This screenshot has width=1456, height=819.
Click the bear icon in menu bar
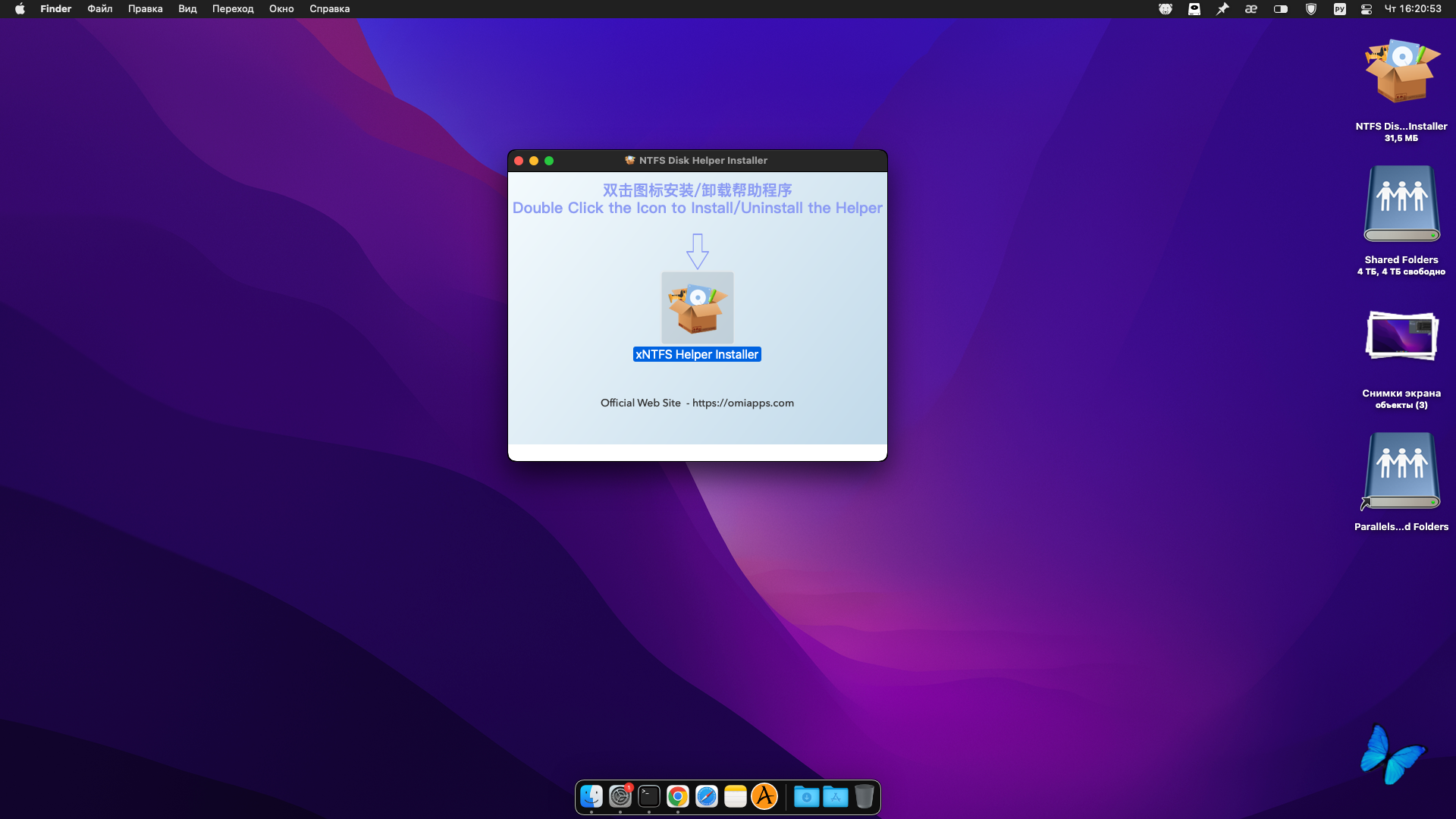[x=1166, y=9]
